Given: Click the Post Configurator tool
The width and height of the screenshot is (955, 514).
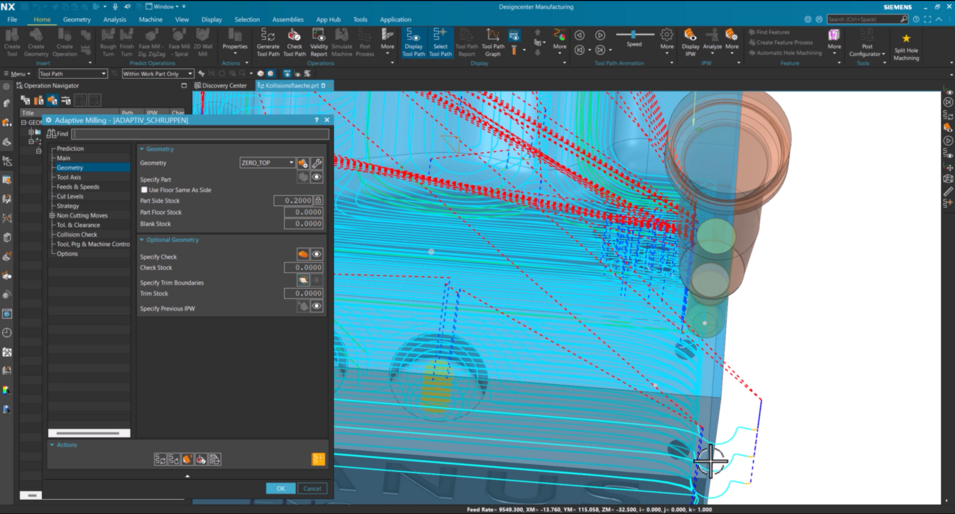Looking at the screenshot, I should pyautogui.click(x=867, y=42).
